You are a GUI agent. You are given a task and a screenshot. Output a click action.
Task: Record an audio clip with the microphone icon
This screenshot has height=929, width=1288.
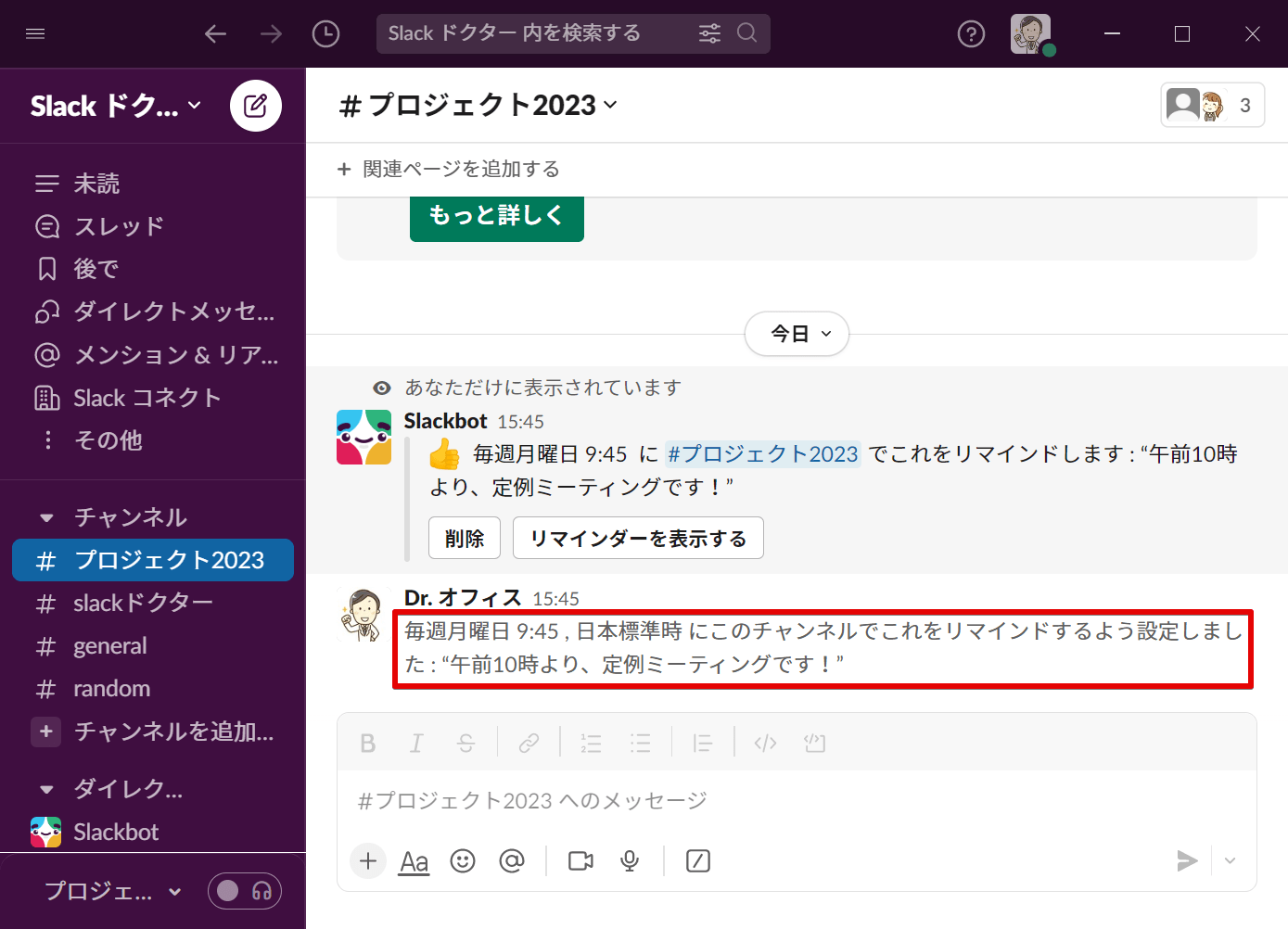point(630,861)
